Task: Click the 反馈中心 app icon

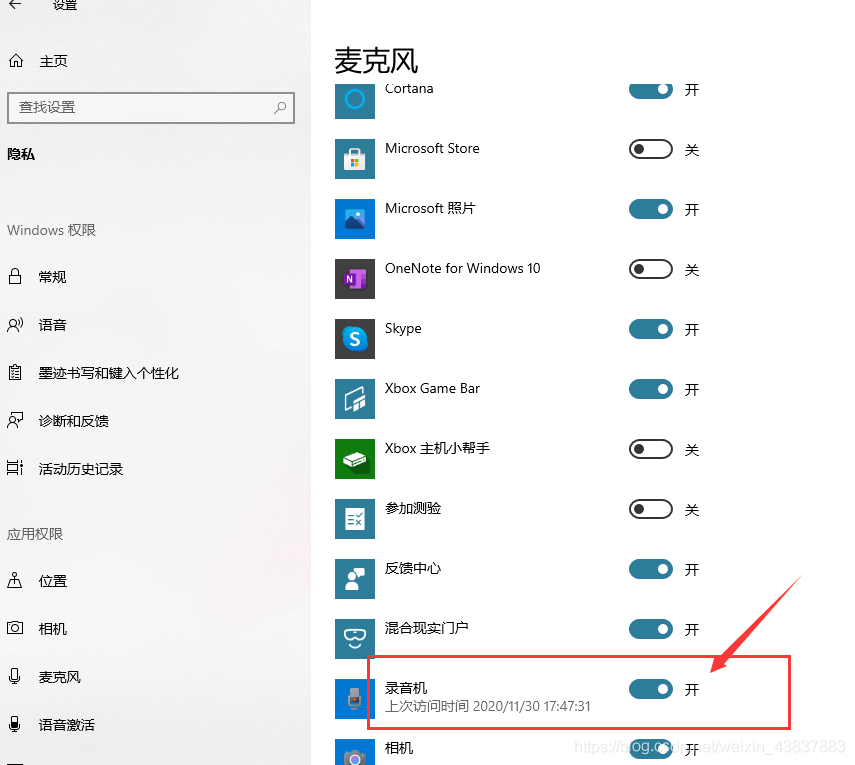Action: tap(354, 579)
